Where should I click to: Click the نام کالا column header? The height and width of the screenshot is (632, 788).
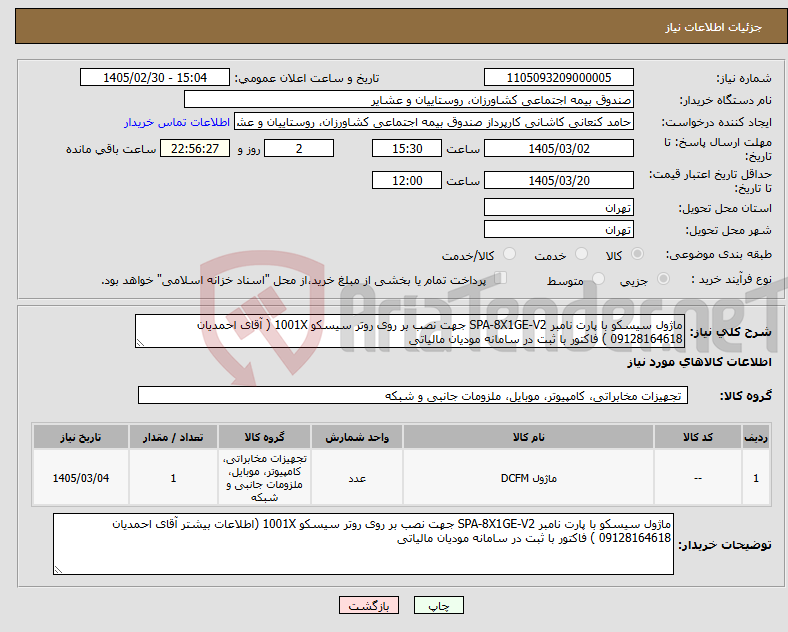coord(528,437)
